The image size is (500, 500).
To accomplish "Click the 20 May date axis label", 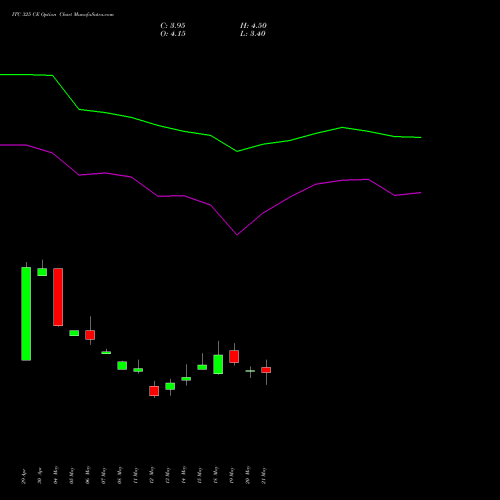I will [248, 475].
